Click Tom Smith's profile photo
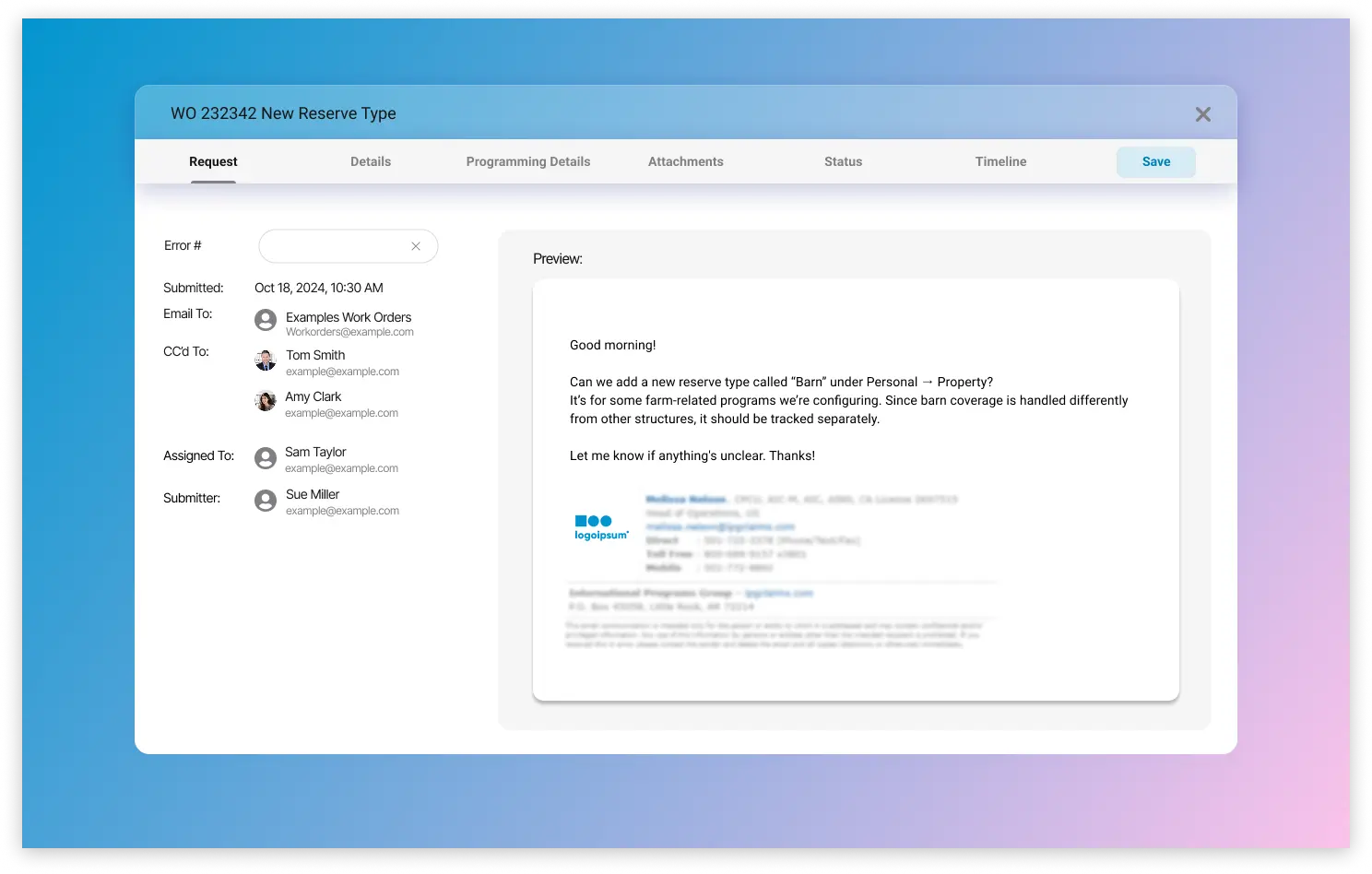Viewport: 1372px width, 874px height. (x=266, y=360)
